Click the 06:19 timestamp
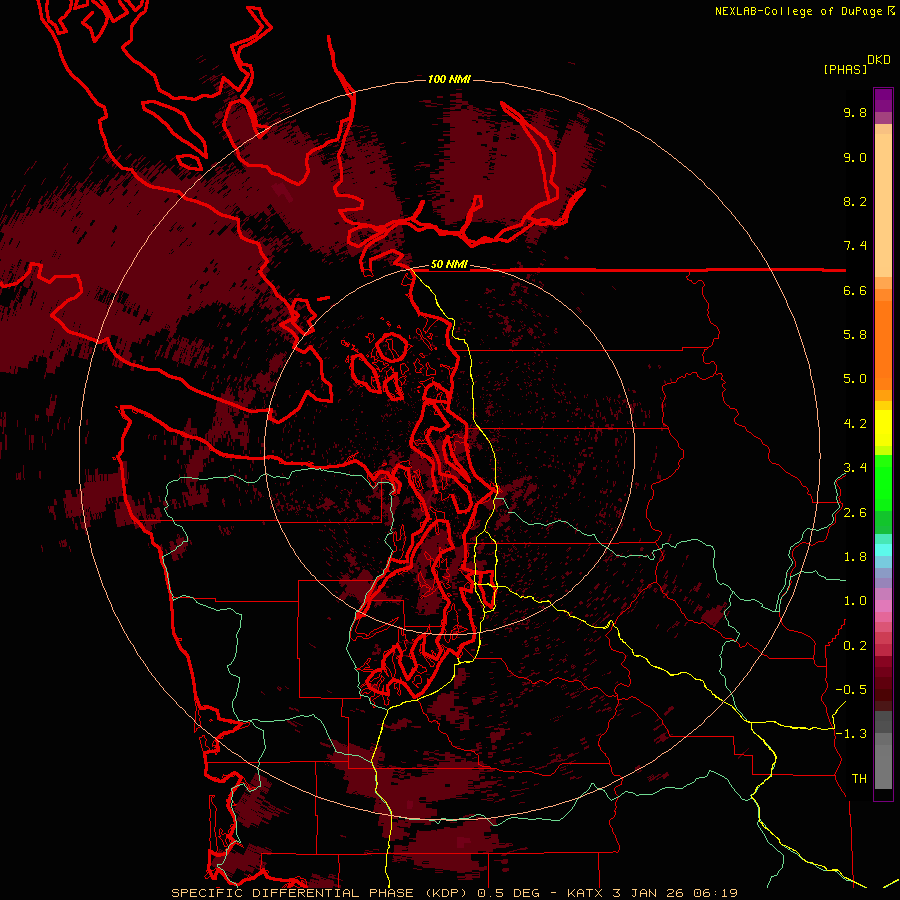This screenshot has width=900, height=900. pyautogui.click(x=715, y=893)
